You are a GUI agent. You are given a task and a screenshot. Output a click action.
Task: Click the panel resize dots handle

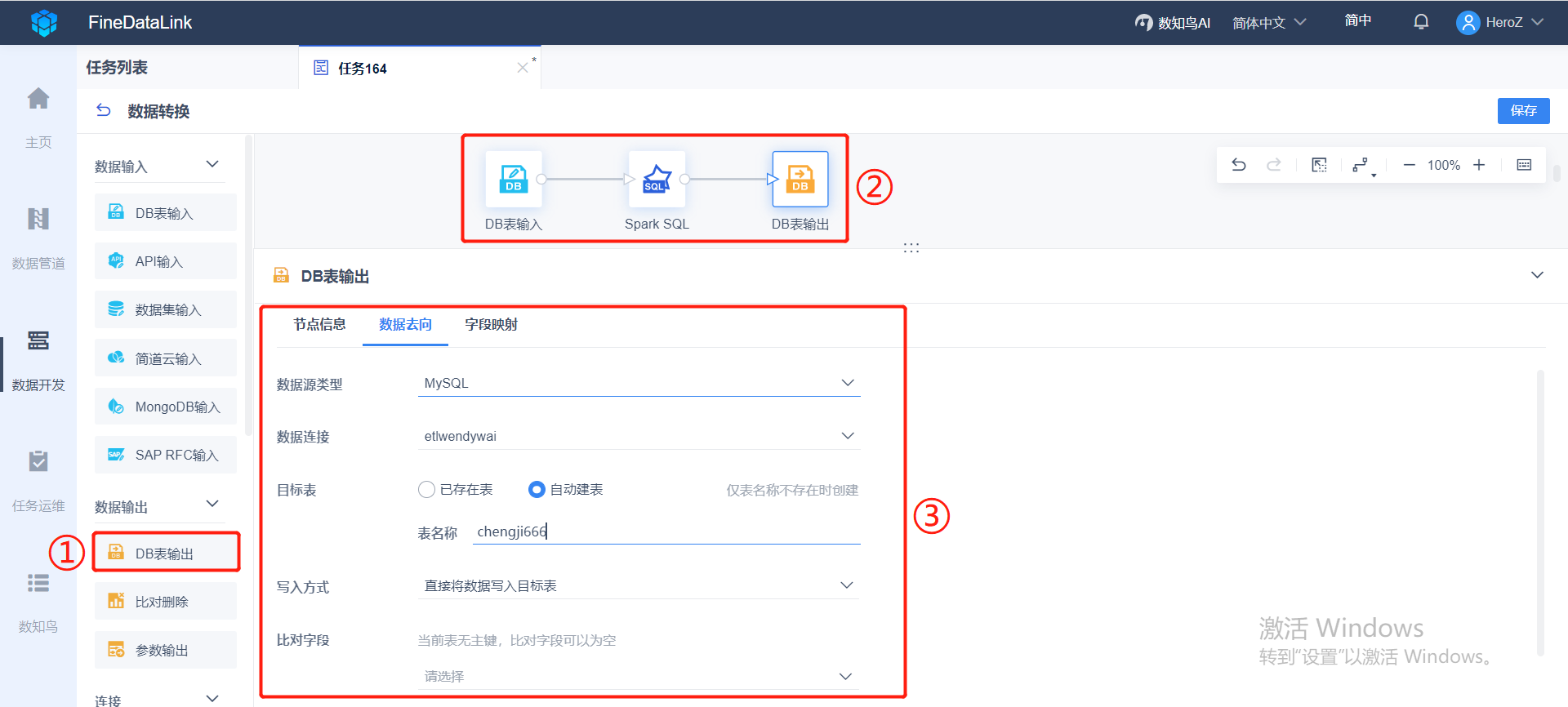click(x=911, y=247)
